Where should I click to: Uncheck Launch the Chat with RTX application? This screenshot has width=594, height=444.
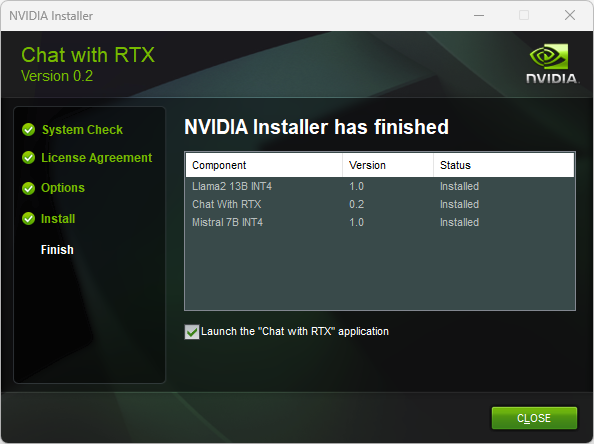tap(192, 332)
